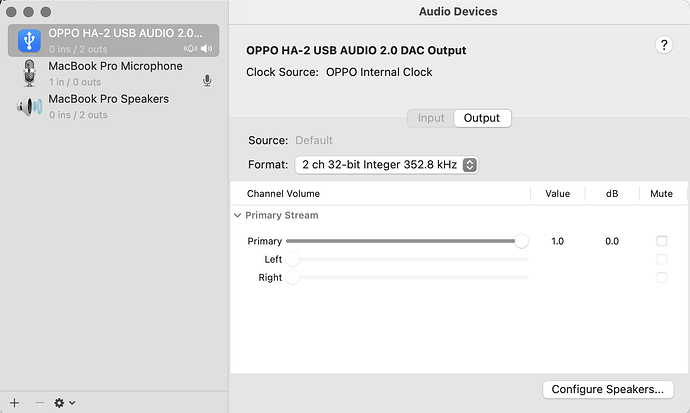The width and height of the screenshot is (690, 413).
Task: Select MacBook Pro Microphone in device list
Action: coord(114,73)
